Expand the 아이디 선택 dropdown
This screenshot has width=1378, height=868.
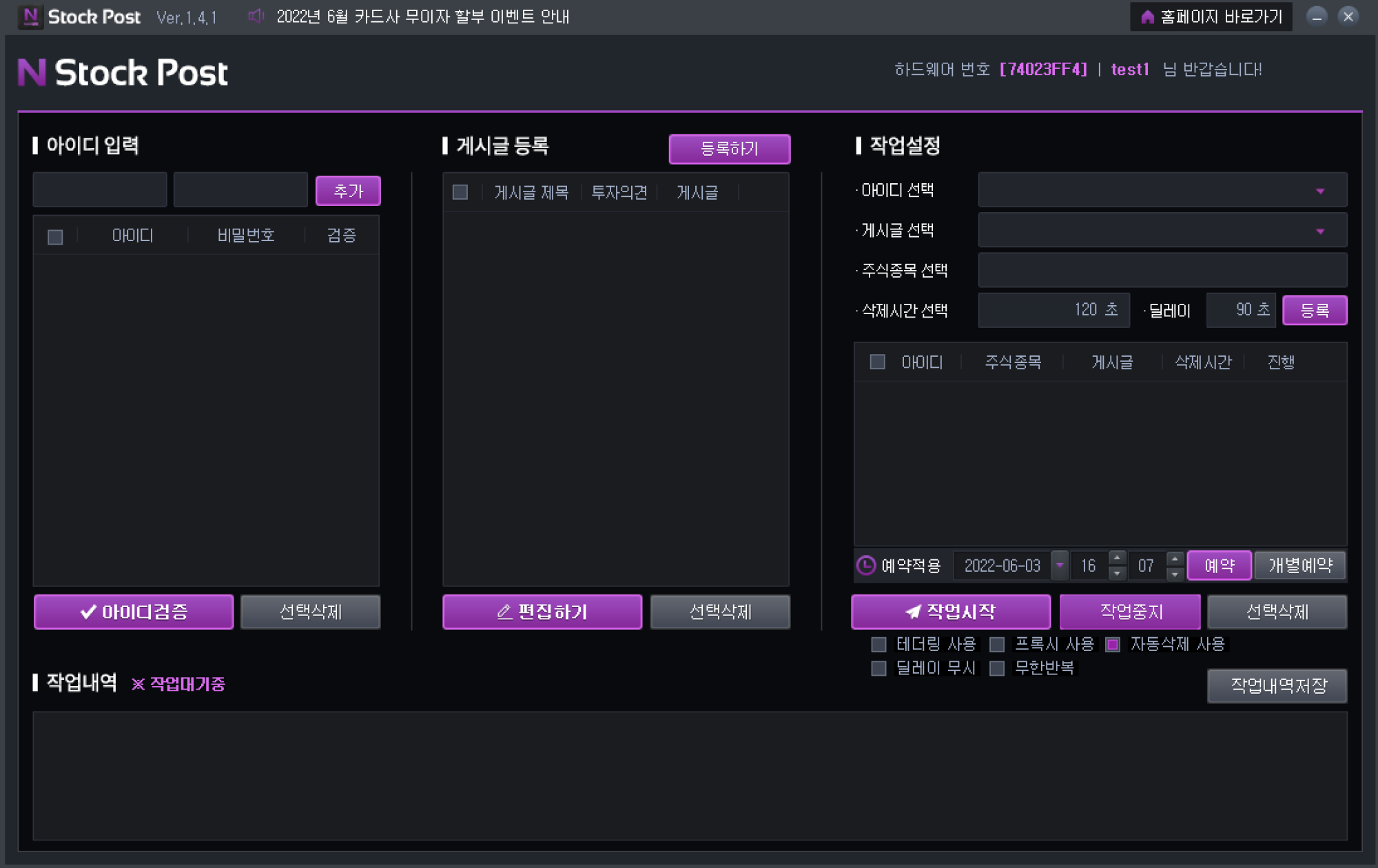click(x=1325, y=190)
